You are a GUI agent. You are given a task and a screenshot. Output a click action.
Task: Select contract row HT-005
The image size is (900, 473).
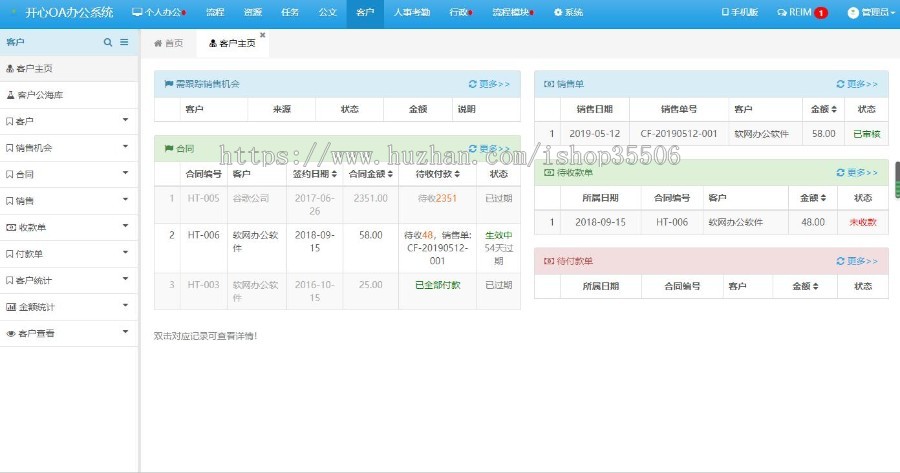pyautogui.click(x=337, y=204)
